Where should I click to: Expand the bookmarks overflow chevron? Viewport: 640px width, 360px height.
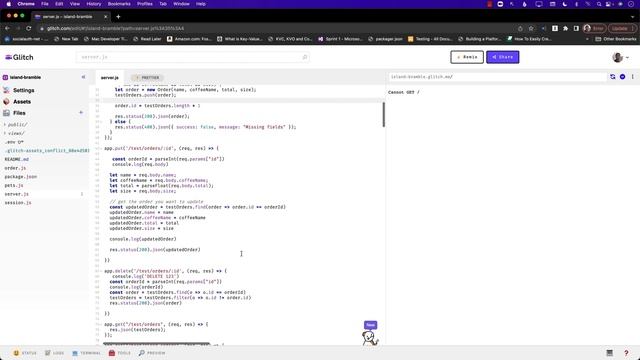(587, 39)
